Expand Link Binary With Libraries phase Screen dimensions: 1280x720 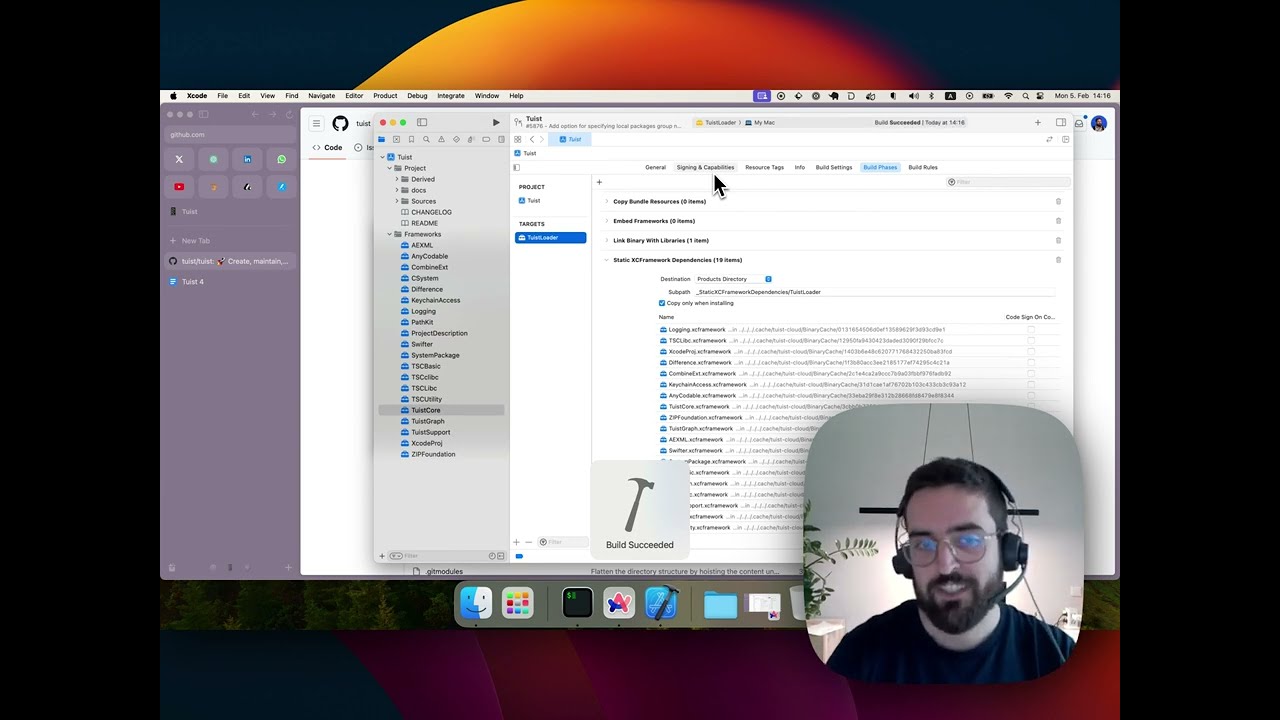click(x=606, y=240)
